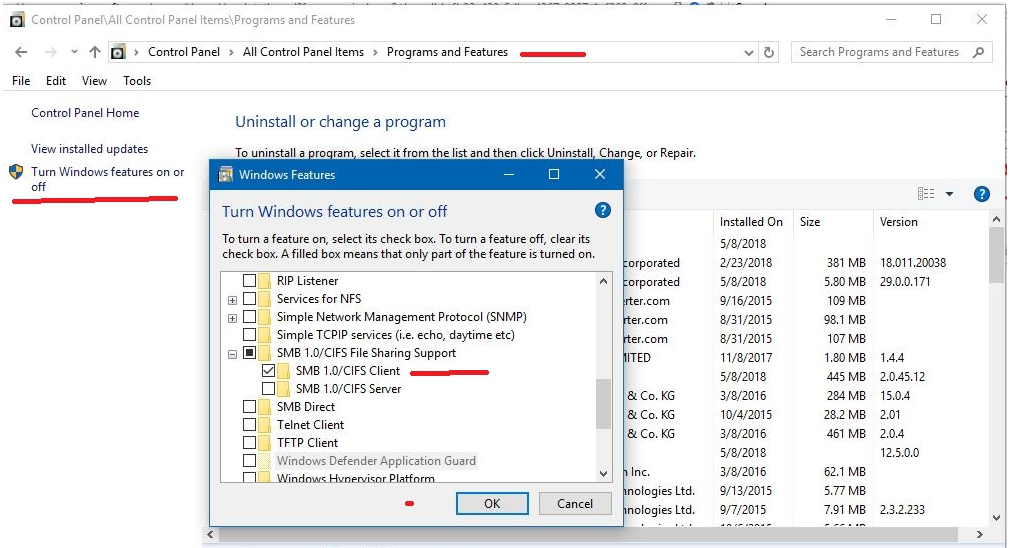Open Control Panel Home link
Screen dimensions: 1012x548
click(85, 113)
